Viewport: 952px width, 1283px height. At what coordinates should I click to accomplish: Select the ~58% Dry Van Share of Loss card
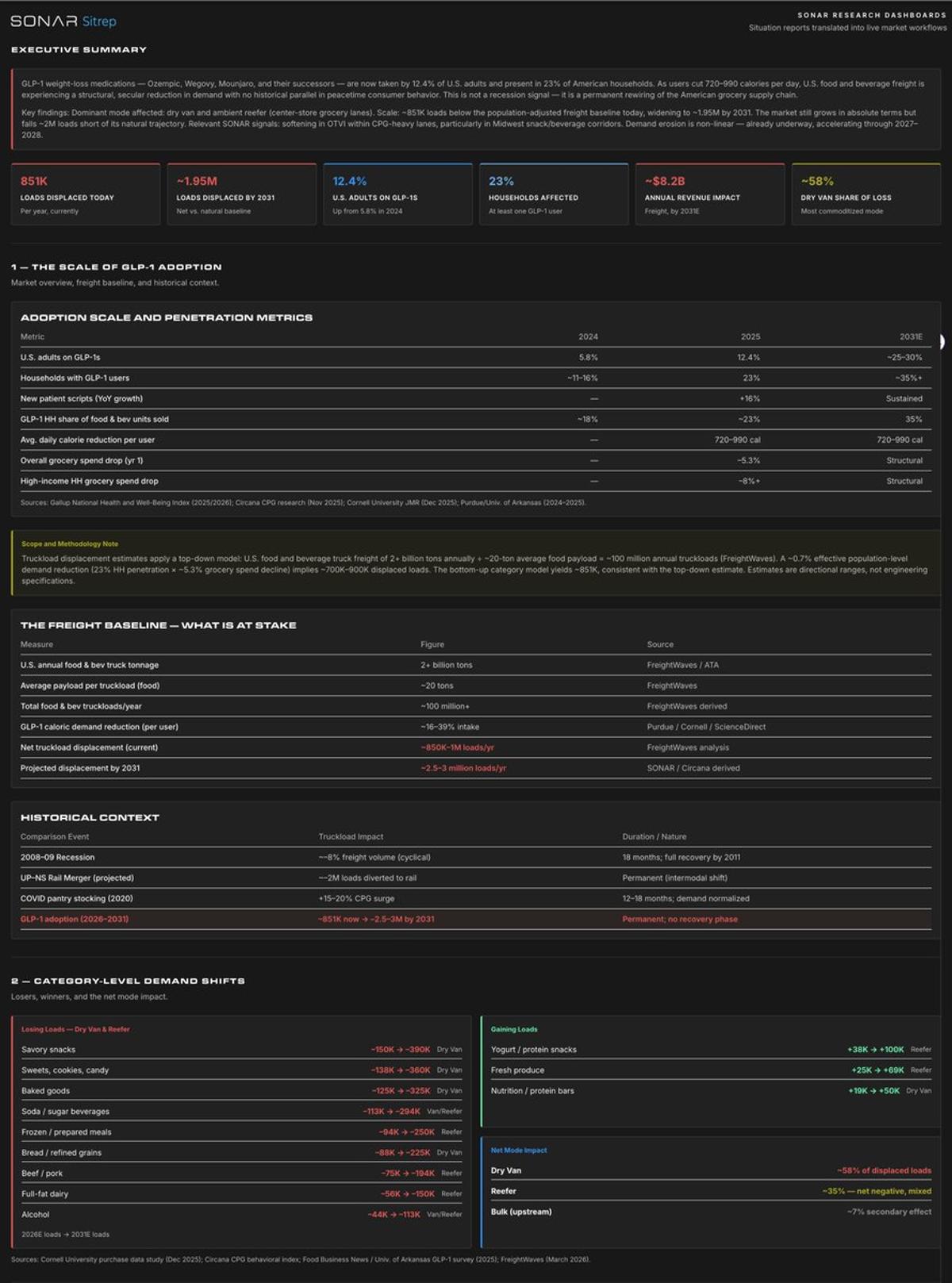point(866,195)
